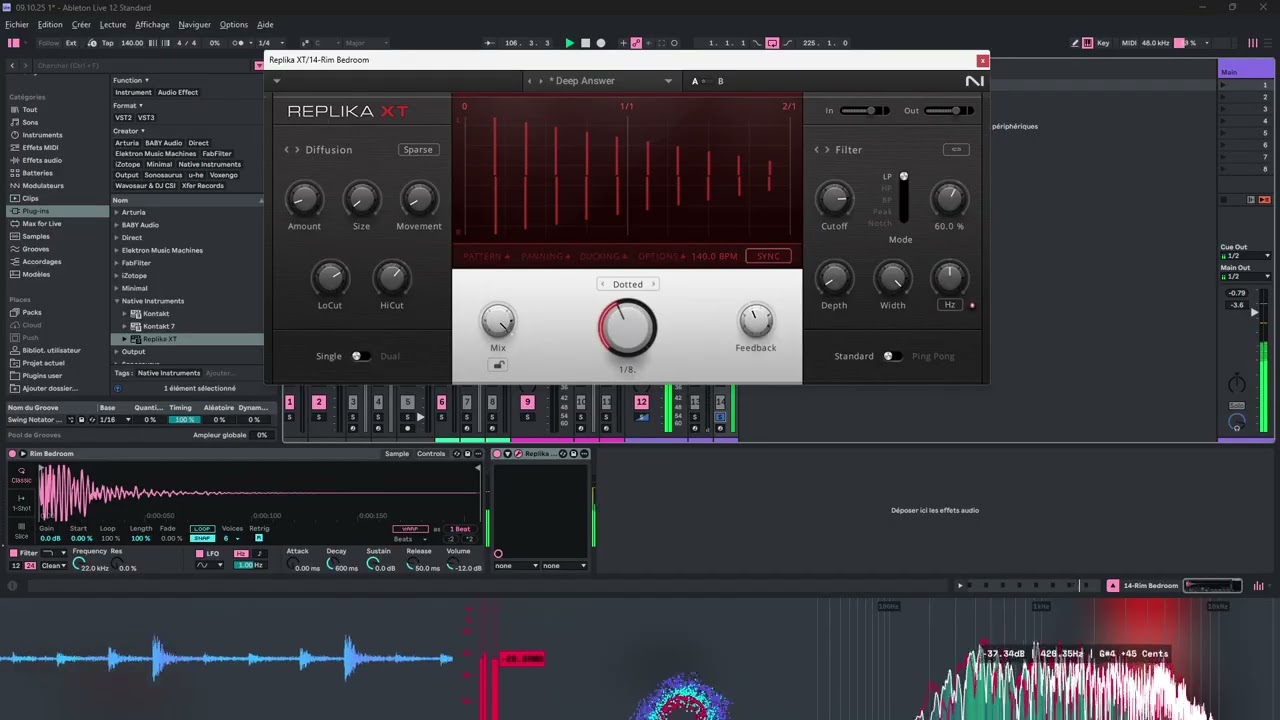Image resolution: width=1280 pixels, height=720 pixels.
Task: Toggle the Follow button in transport
Action: (49, 43)
